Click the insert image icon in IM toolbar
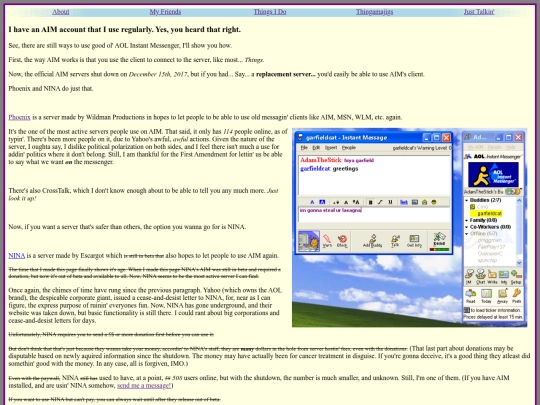The image size is (540, 405). [415, 202]
